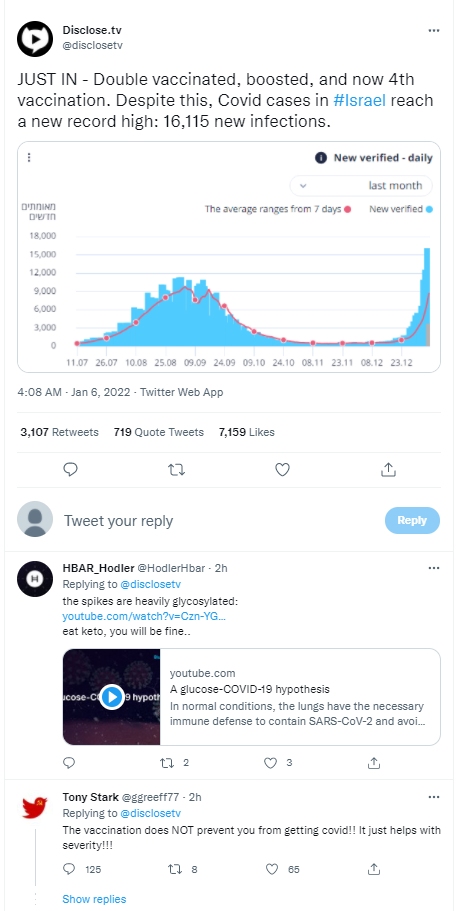Open the Disclose.tv profile avatar
This screenshot has height=911, width=459.
35,39
